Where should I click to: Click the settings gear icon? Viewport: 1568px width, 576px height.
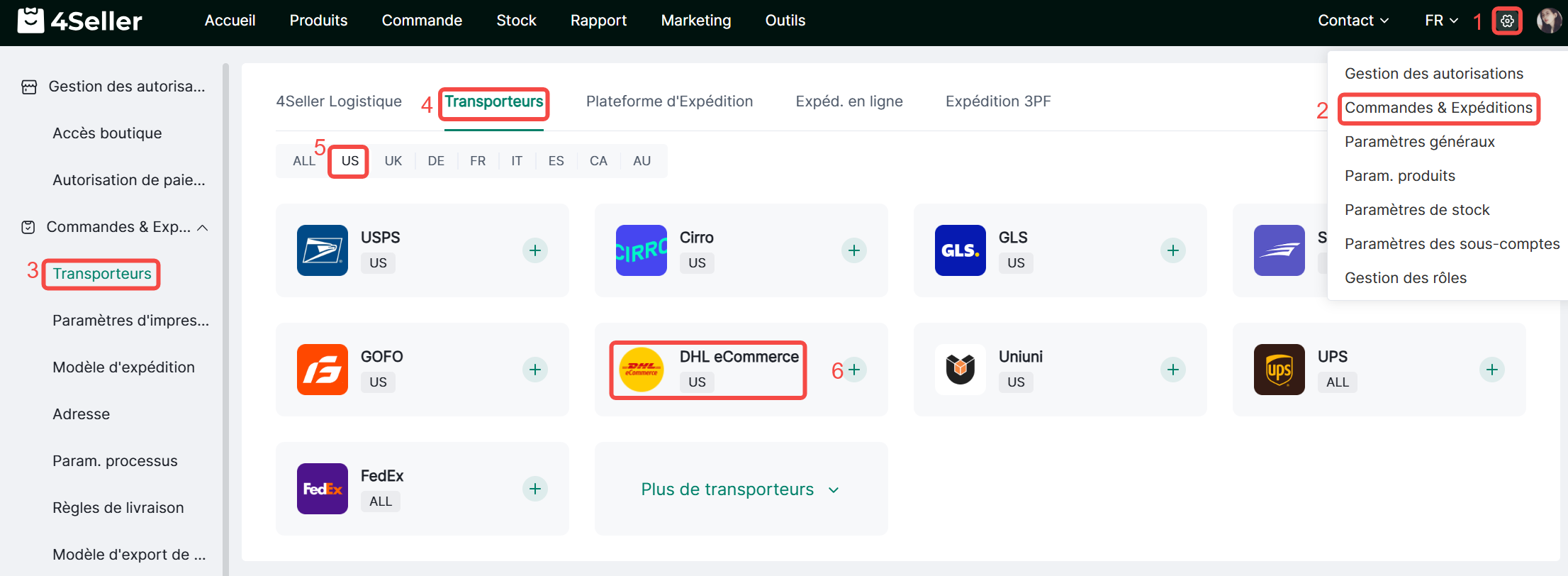[x=1507, y=21]
